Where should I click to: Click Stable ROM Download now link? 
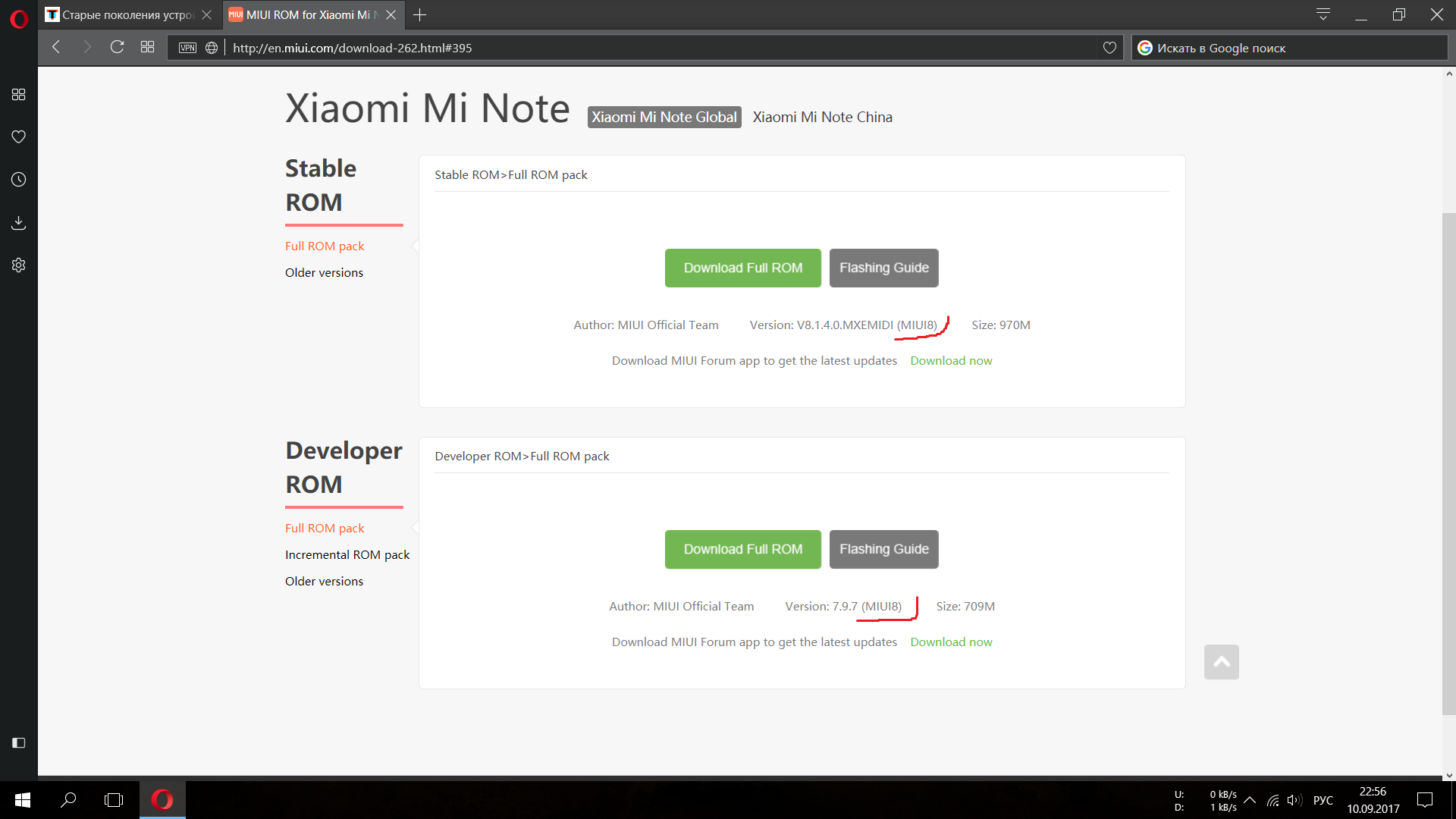(x=951, y=360)
